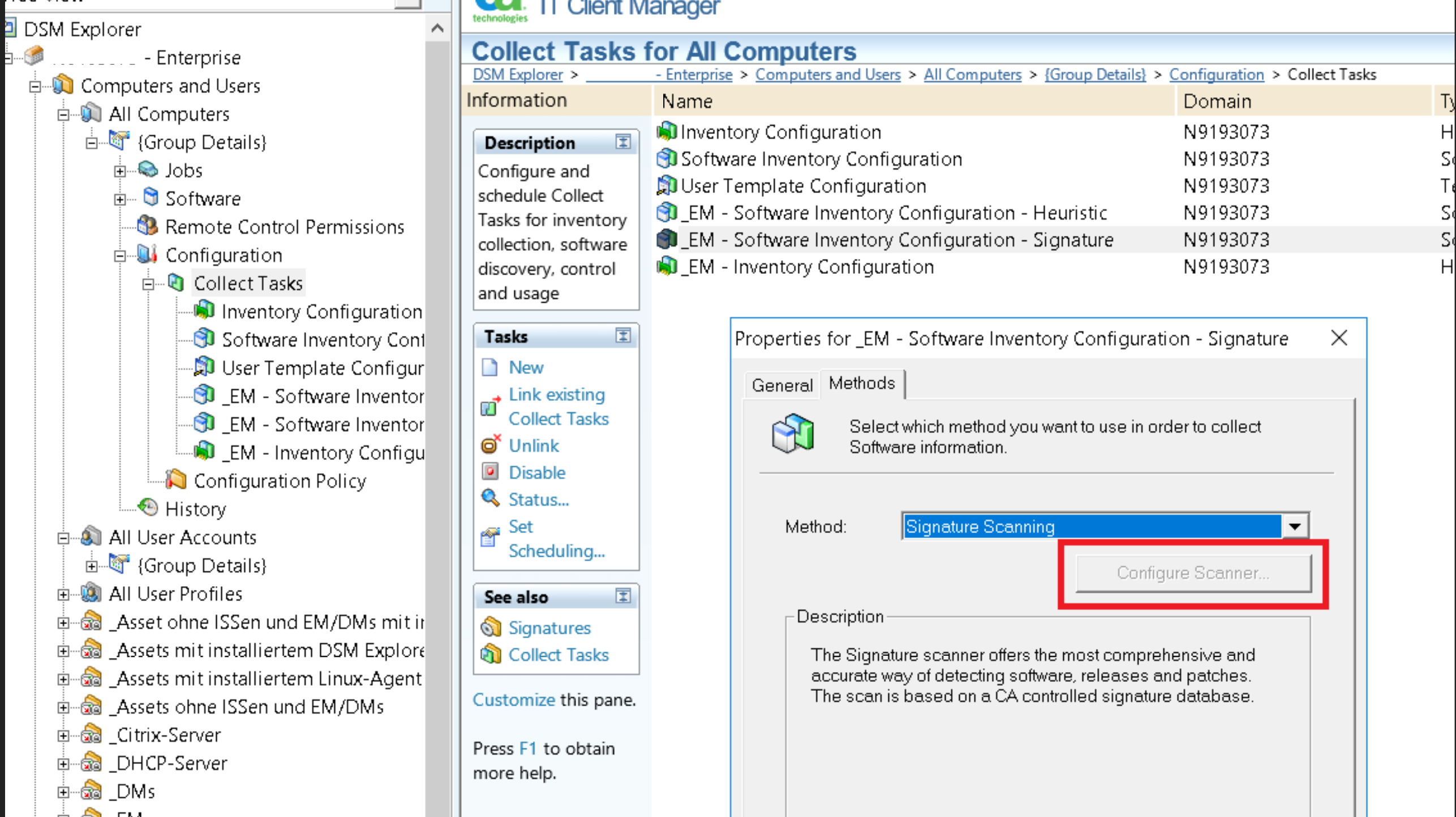Collapse the See also pane section
This screenshot has height=817, width=1456.
coord(622,596)
